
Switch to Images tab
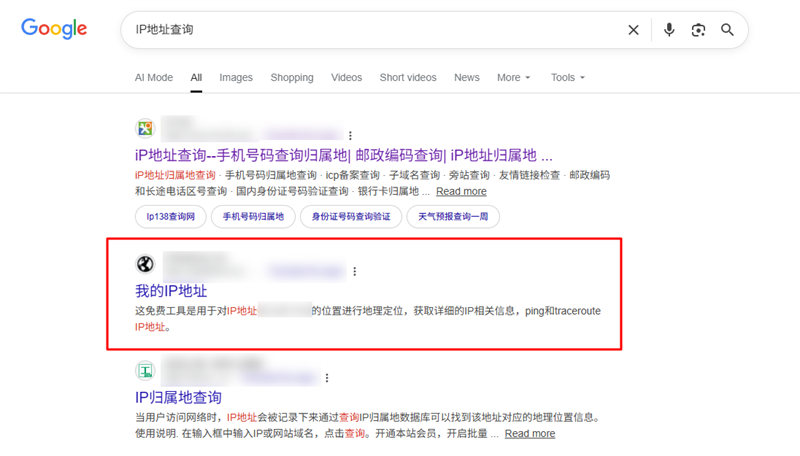point(236,78)
